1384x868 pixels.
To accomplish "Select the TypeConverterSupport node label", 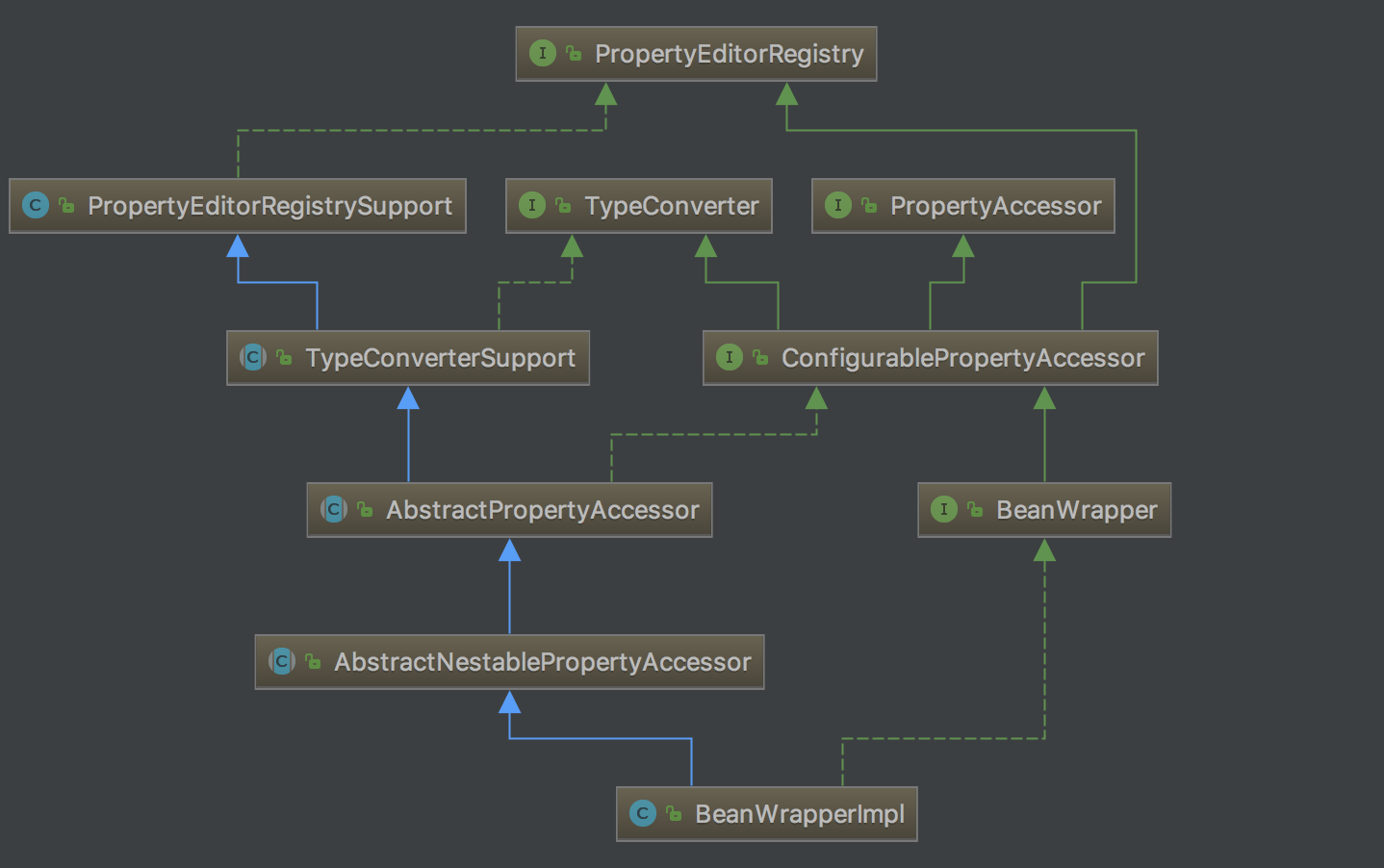I will click(x=440, y=358).
